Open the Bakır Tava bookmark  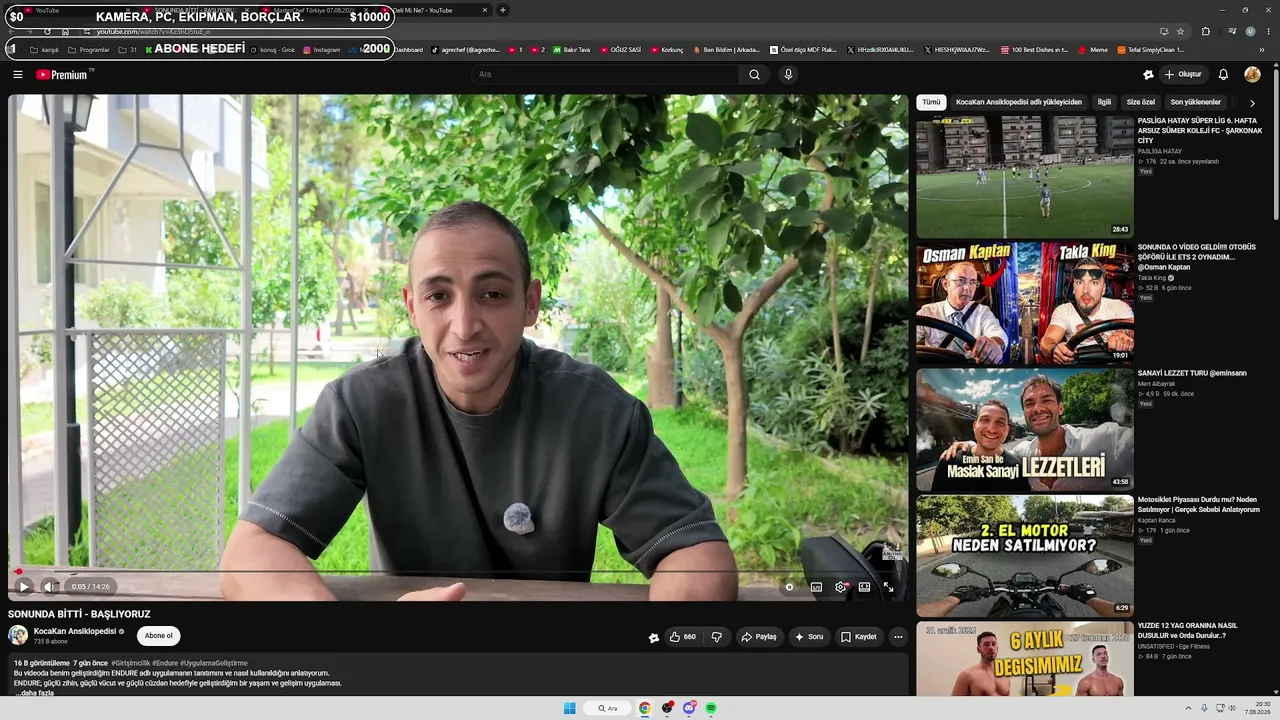571,49
